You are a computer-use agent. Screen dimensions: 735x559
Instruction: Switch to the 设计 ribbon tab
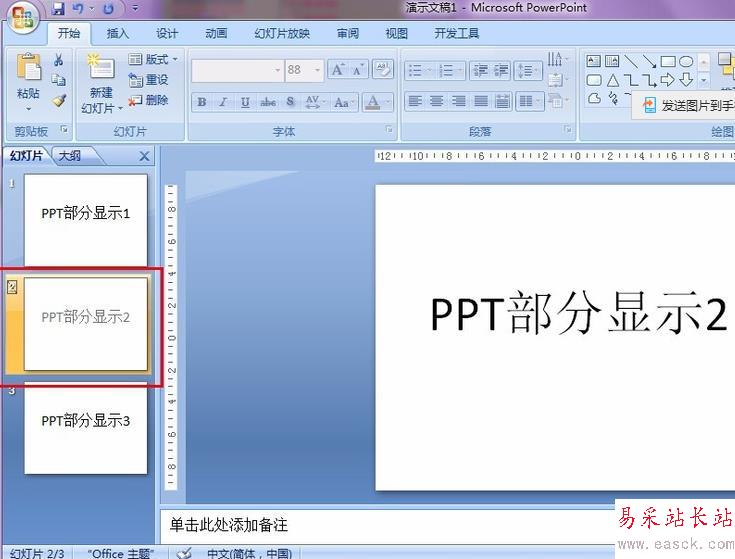click(x=167, y=33)
